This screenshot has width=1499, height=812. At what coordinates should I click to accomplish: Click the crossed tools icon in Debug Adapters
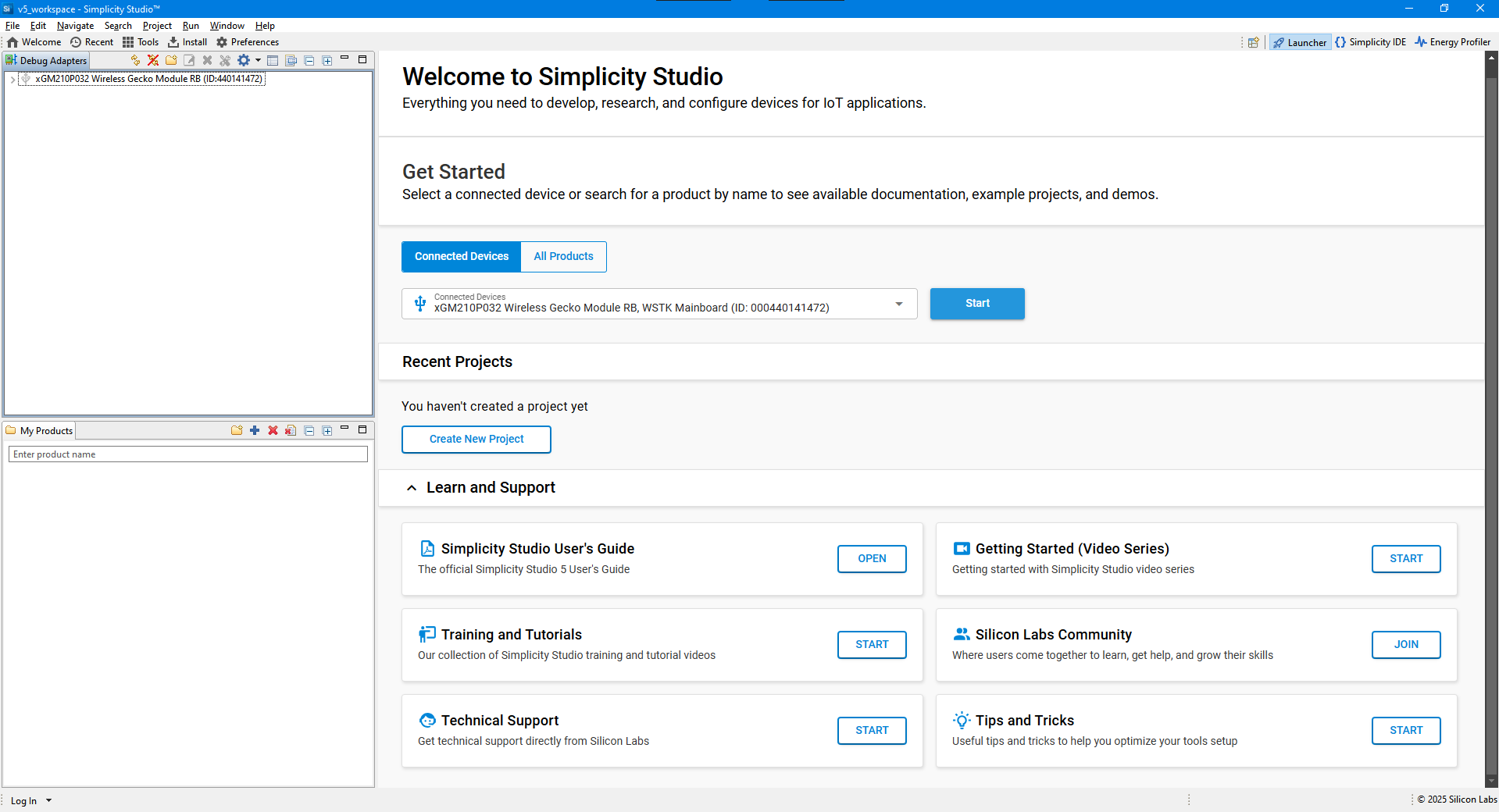pos(225,60)
